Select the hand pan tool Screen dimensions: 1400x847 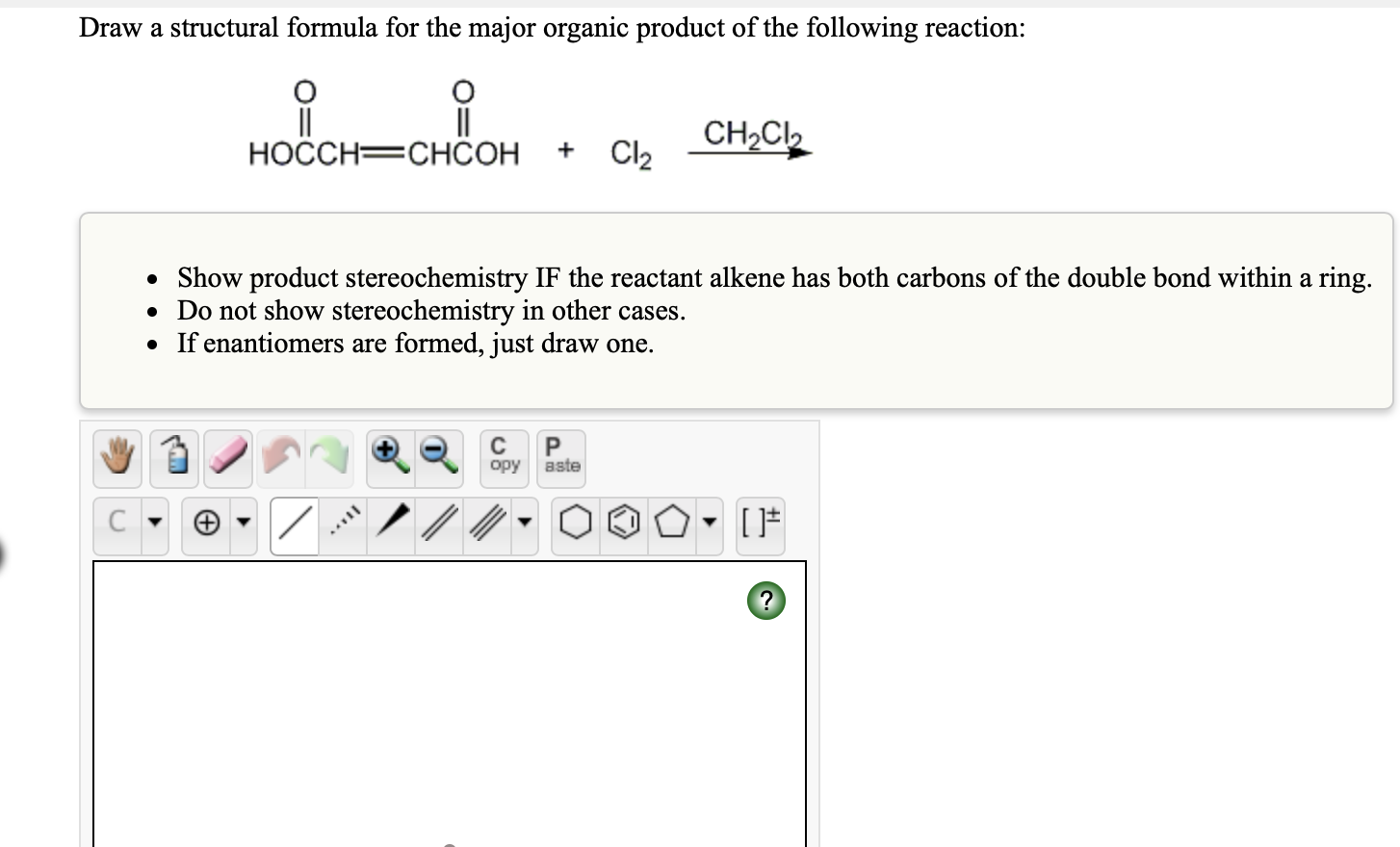coord(117,458)
